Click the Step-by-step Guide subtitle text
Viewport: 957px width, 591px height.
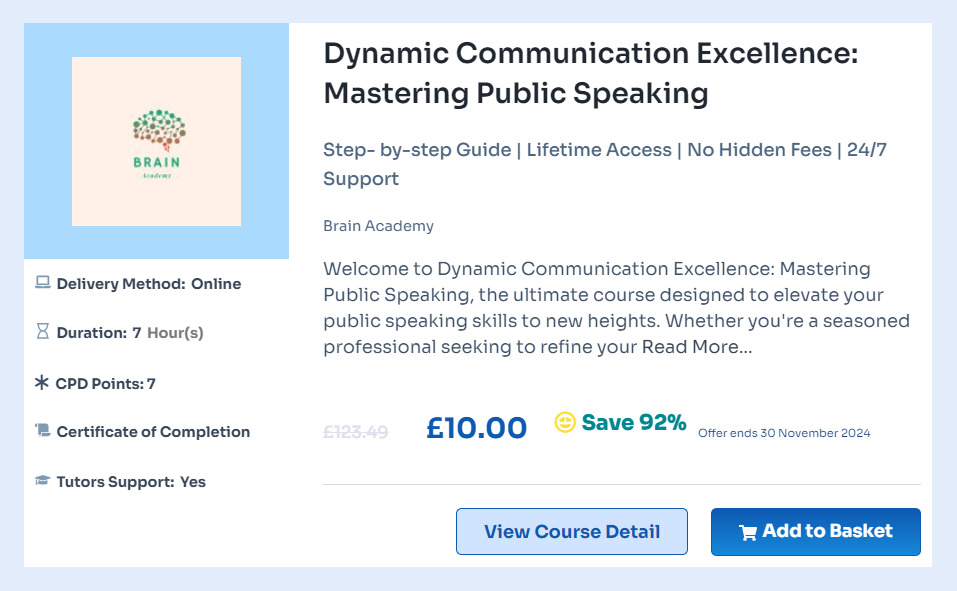click(x=417, y=150)
